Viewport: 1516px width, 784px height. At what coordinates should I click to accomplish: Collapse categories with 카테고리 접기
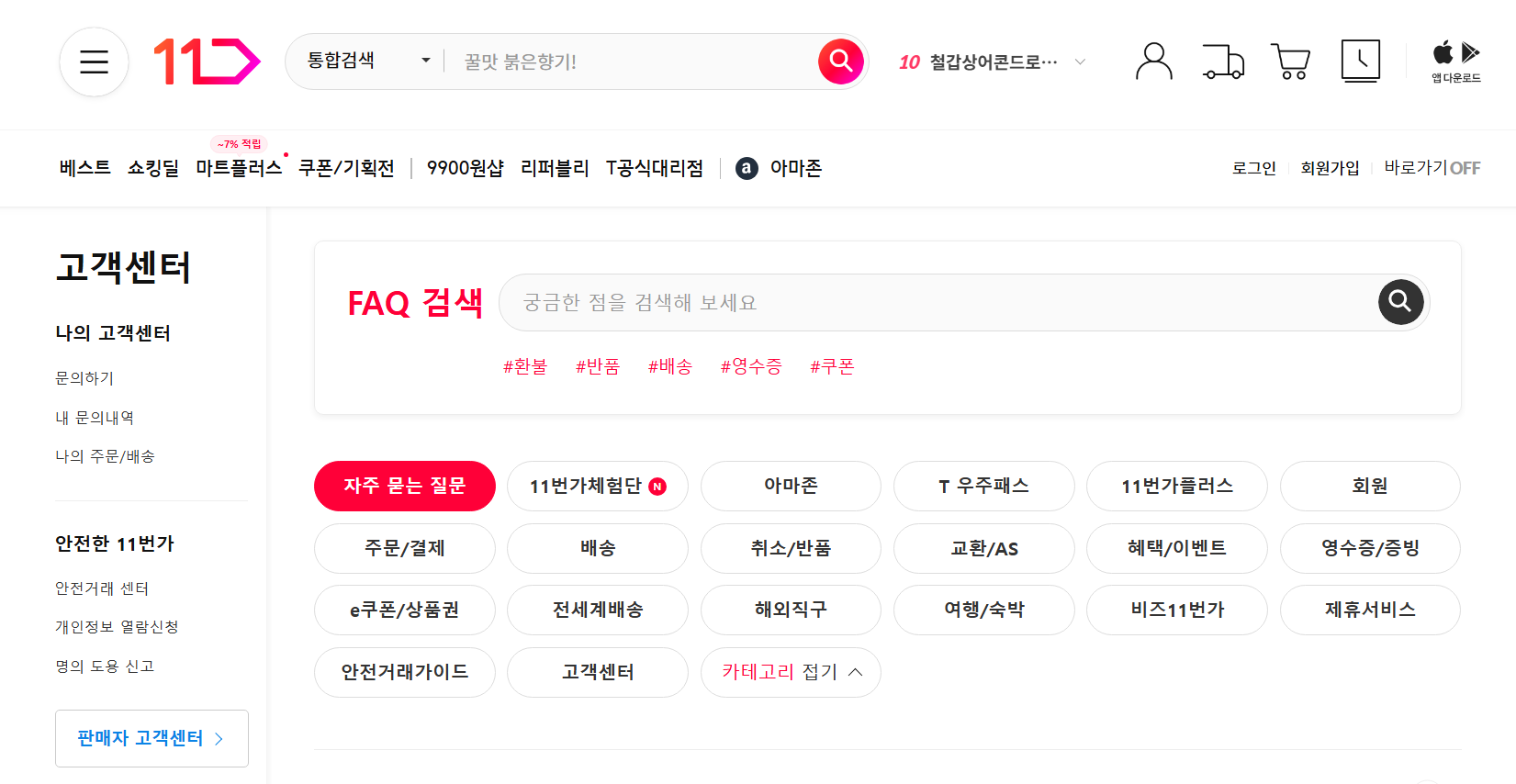click(x=791, y=672)
